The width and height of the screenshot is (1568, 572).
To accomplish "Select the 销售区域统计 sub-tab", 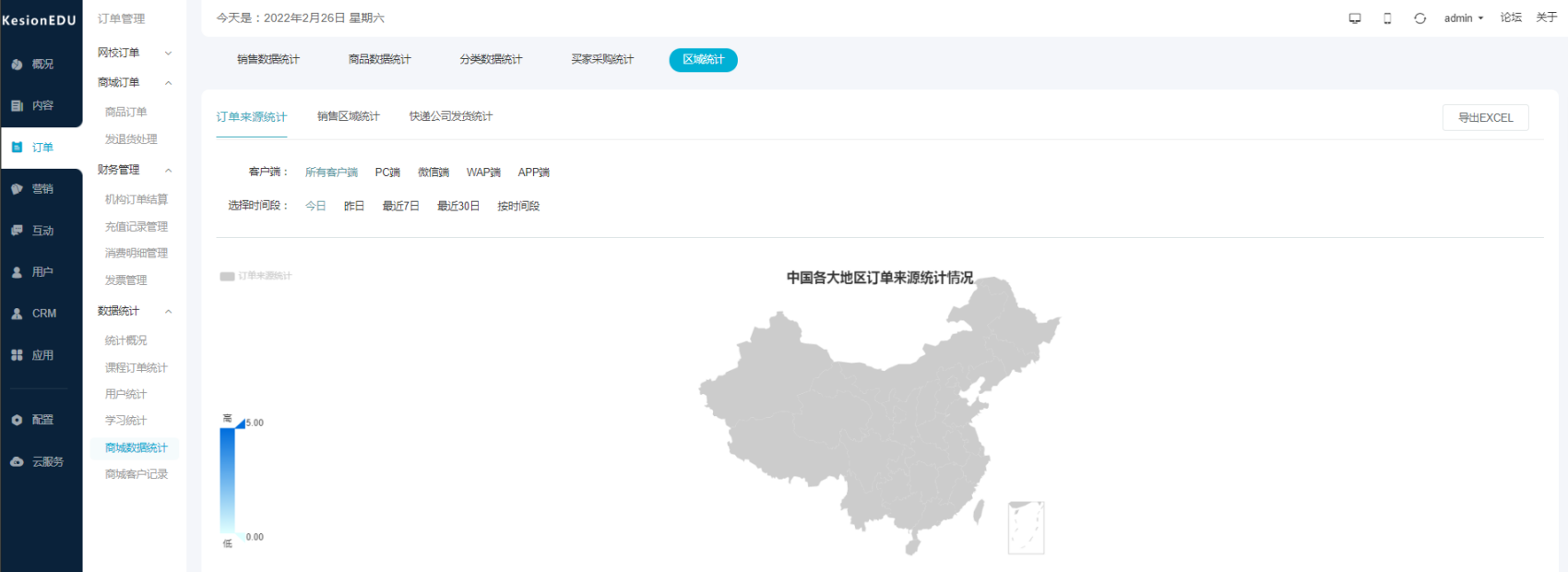I will click(x=349, y=116).
